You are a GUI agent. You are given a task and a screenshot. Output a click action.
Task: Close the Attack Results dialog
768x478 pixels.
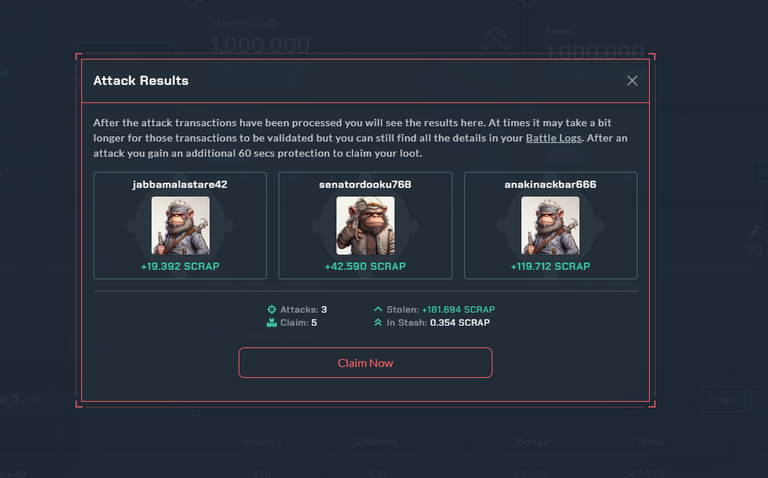pyautogui.click(x=632, y=81)
